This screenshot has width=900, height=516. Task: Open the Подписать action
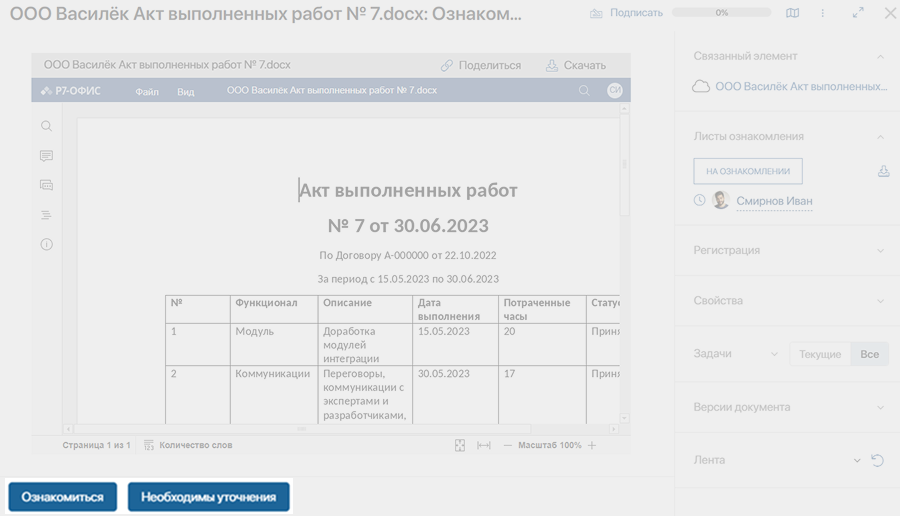pyautogui.click(x=636, y=13)
